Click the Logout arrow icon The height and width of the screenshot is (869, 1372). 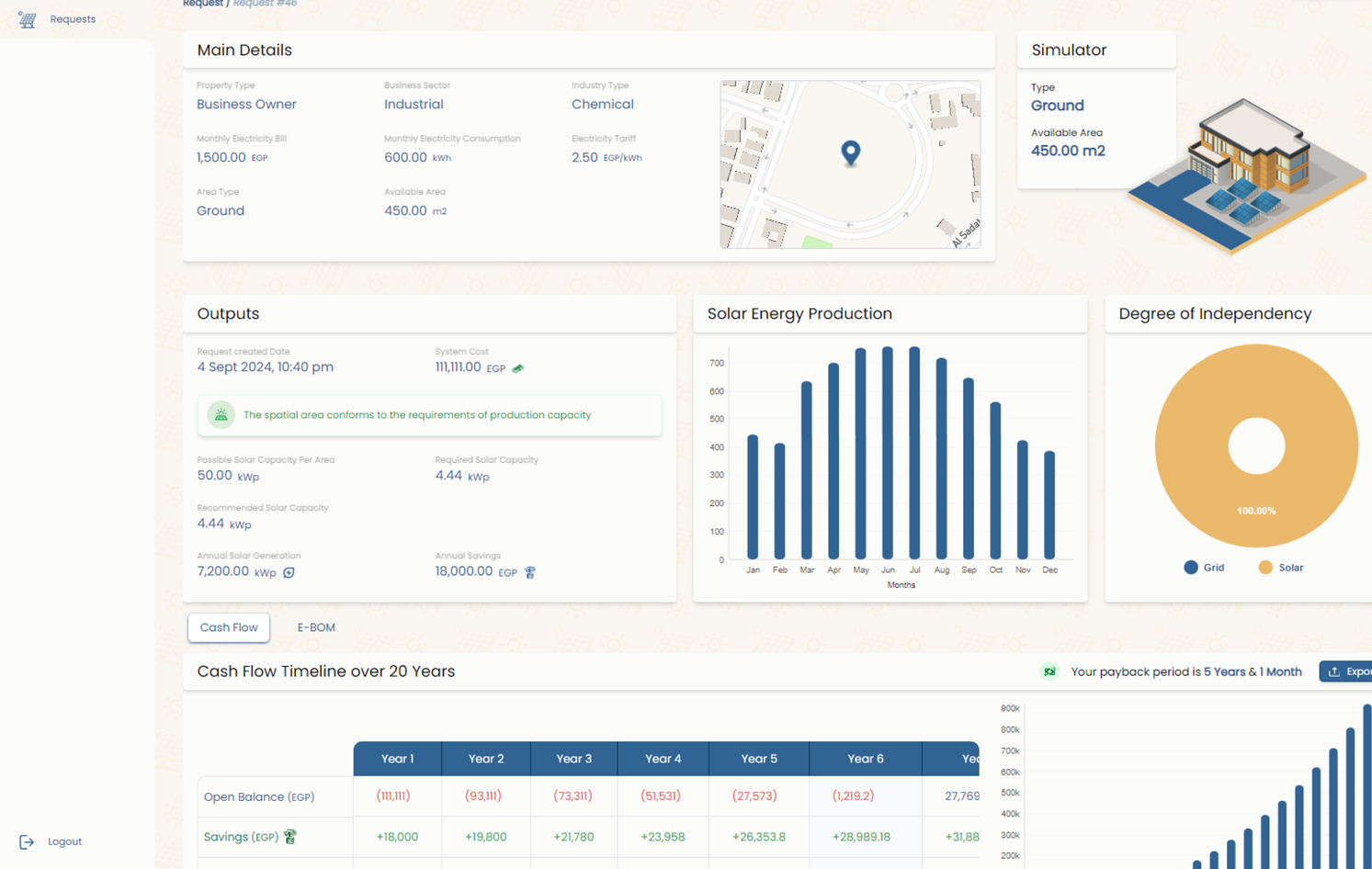(x=27, y=841)
